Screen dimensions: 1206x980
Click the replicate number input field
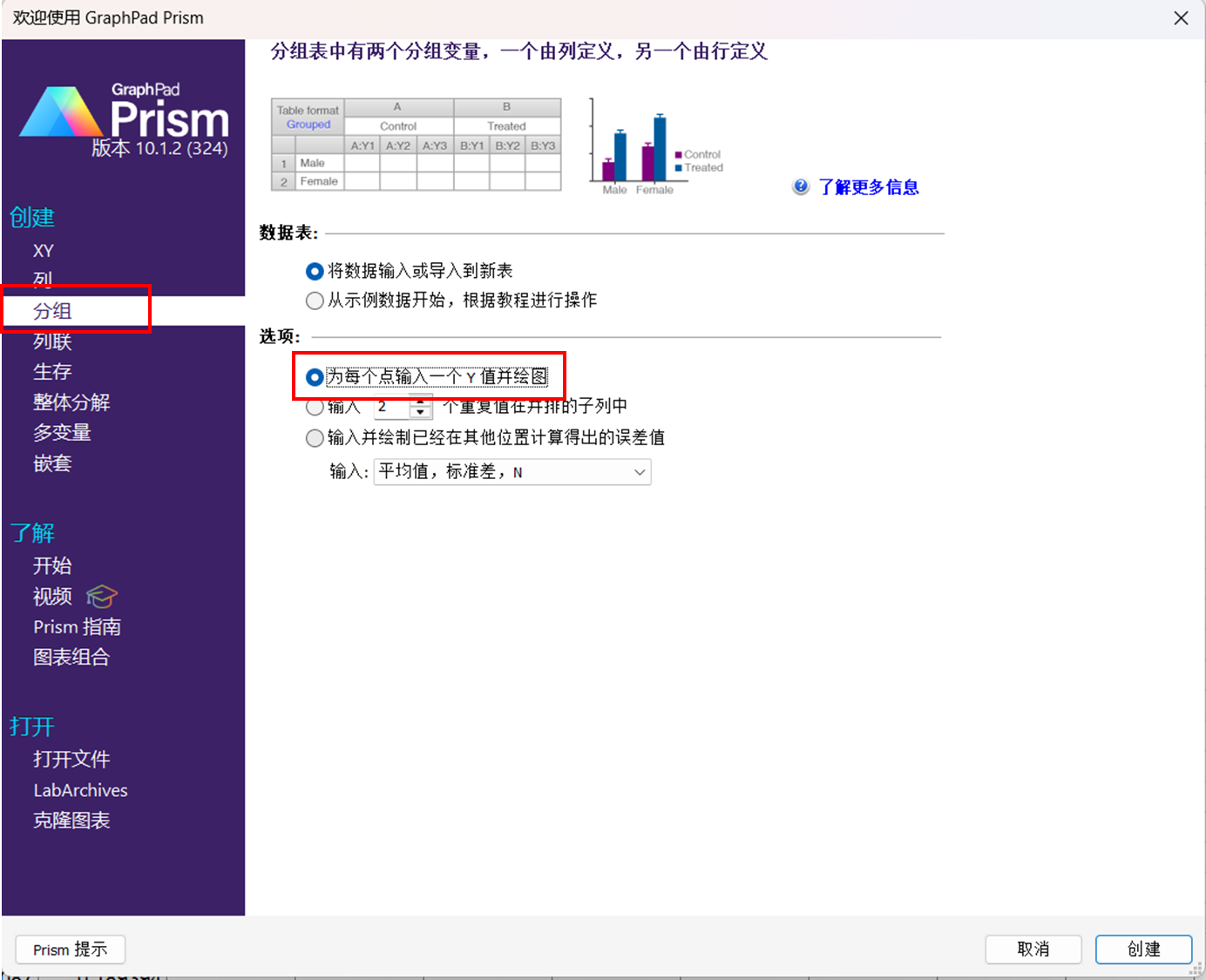point(392,407)
